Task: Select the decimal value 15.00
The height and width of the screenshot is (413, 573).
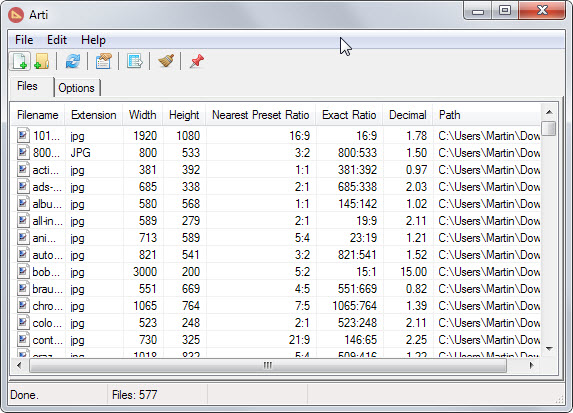Action: [413, 272]
